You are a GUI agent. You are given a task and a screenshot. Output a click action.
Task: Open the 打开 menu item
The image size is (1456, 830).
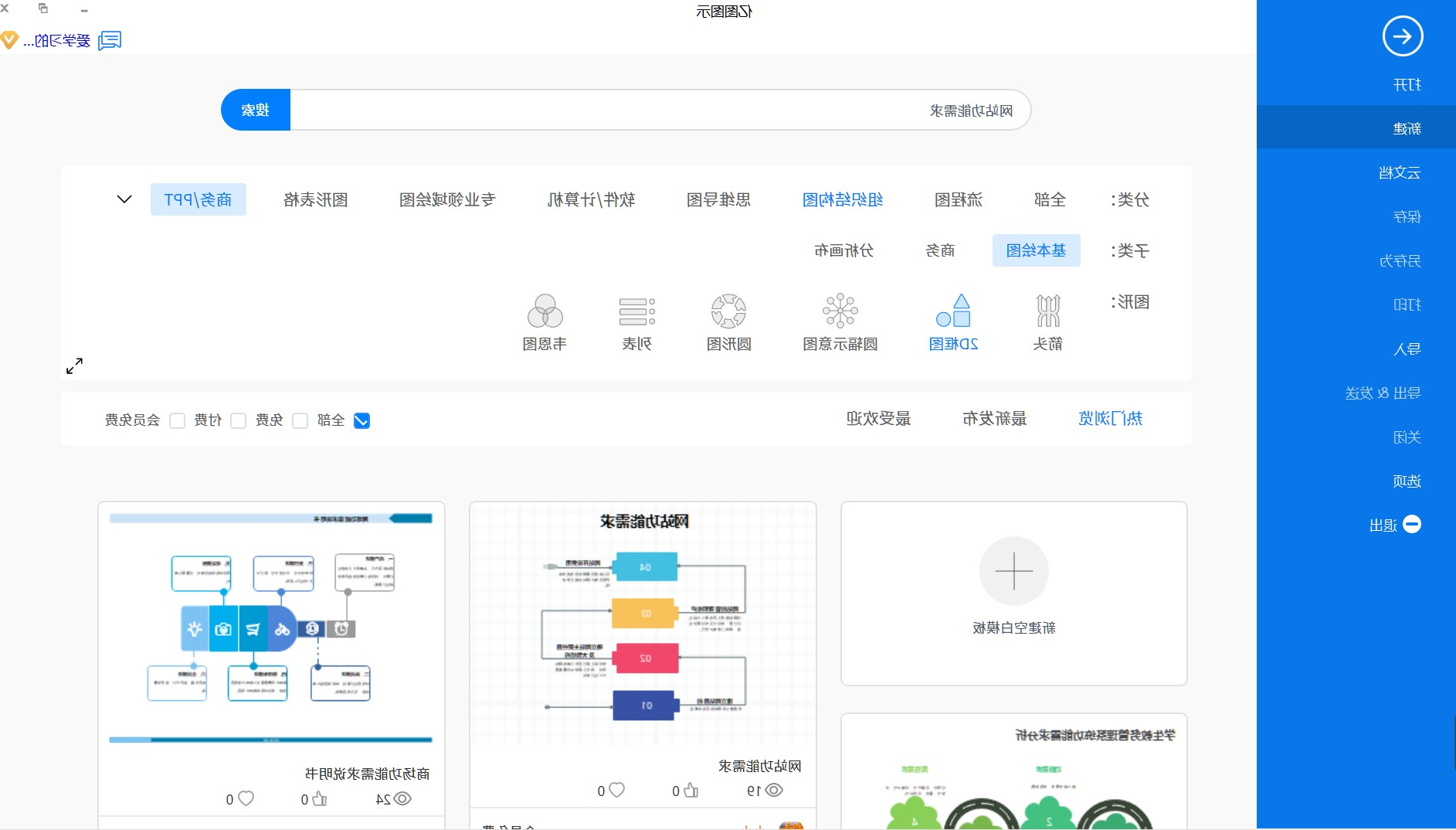[x=1407, y=85]
